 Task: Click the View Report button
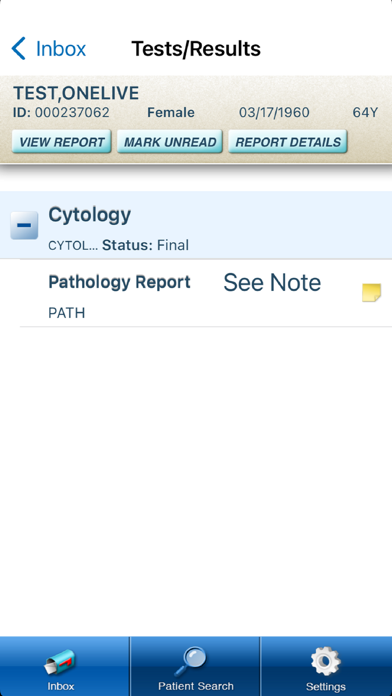(x=61, y=142)
